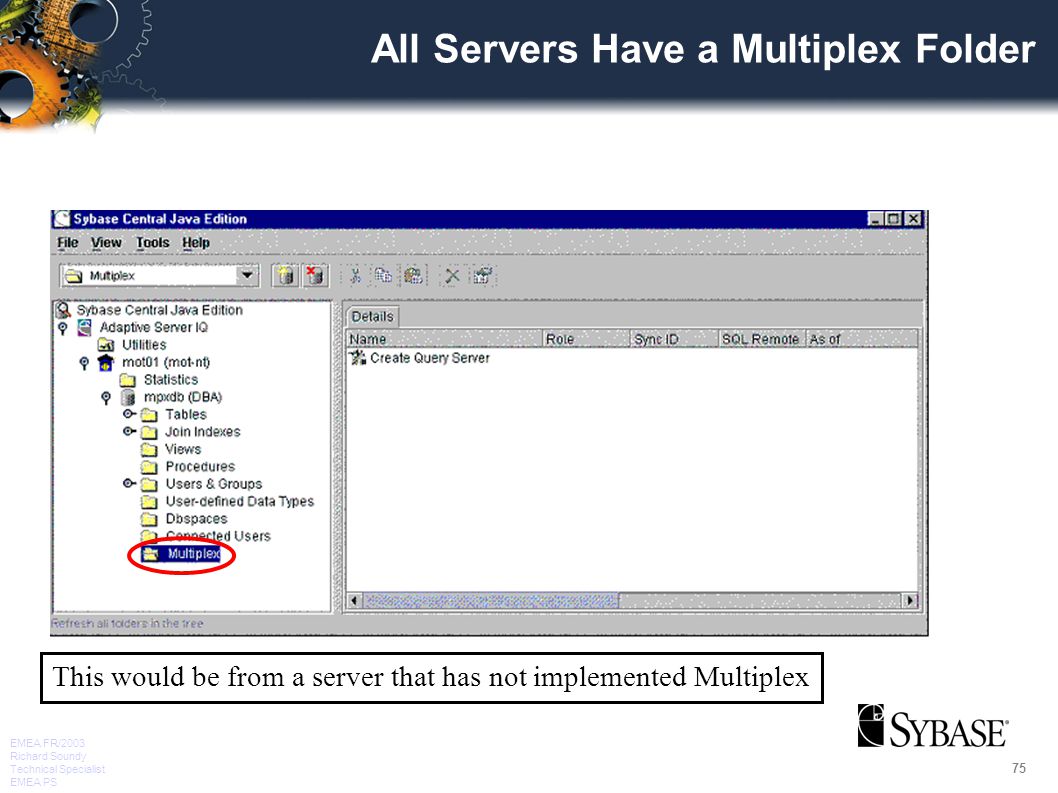The height and width of the screenshot is (793, 1058).
Task: Select Adaptive Server IQ tree node
Action: click(x=154, y=327)
